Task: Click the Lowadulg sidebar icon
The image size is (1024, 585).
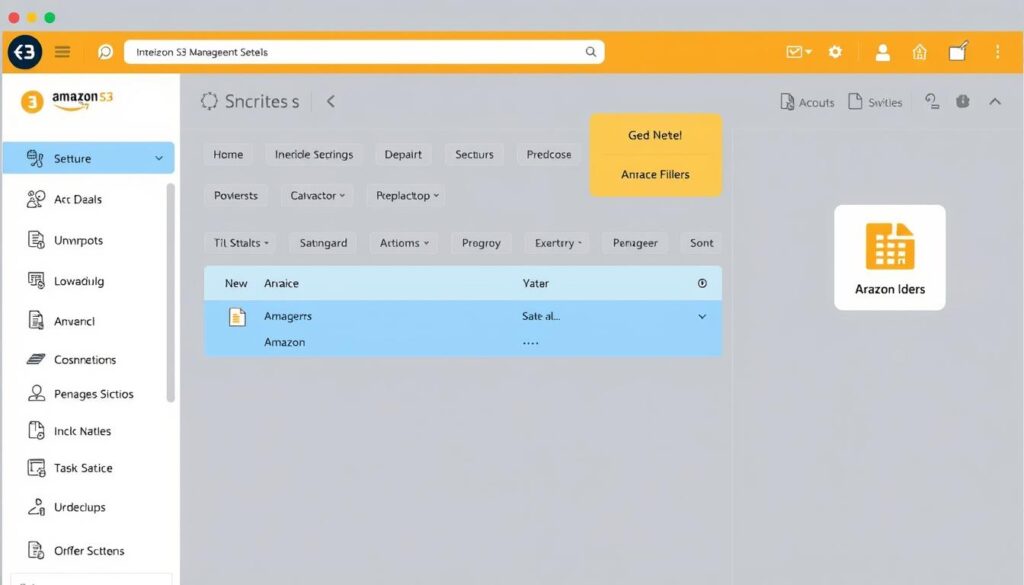Action: [x=35, y=281]
